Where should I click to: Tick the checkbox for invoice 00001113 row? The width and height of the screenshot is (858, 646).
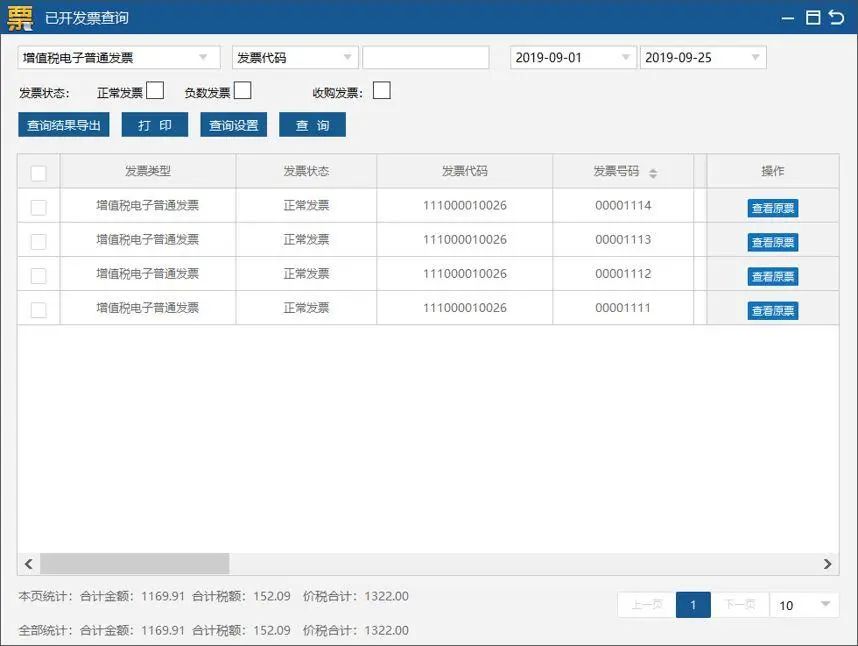coord(38,241)
